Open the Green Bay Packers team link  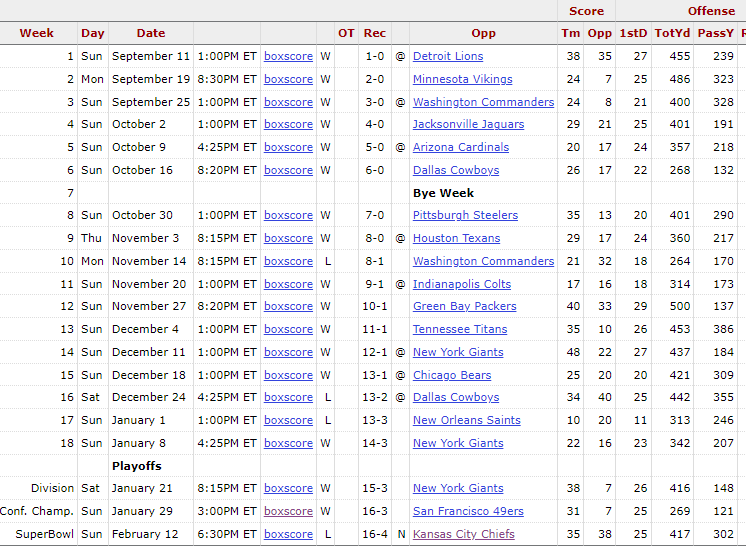(x=464, y=306)
